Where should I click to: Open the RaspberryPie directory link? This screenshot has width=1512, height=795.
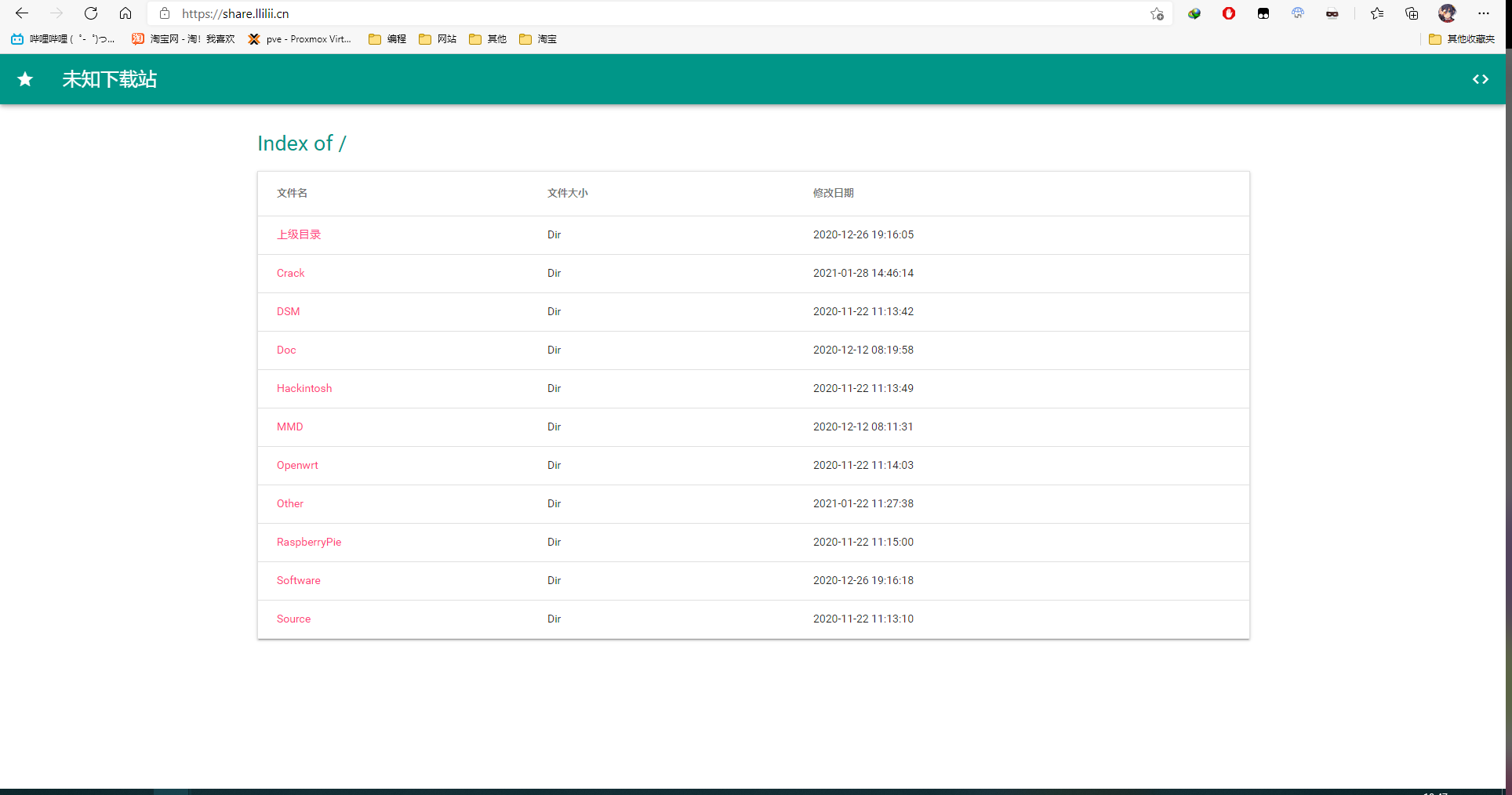(309, 542)
